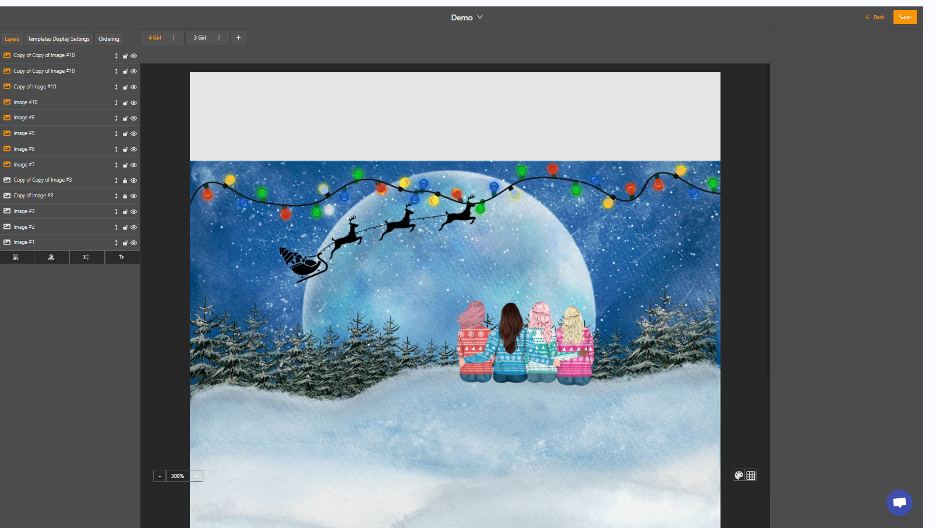Unlock the Copy of Image #3 layer

pyautogui.click(x=125, y=196)
